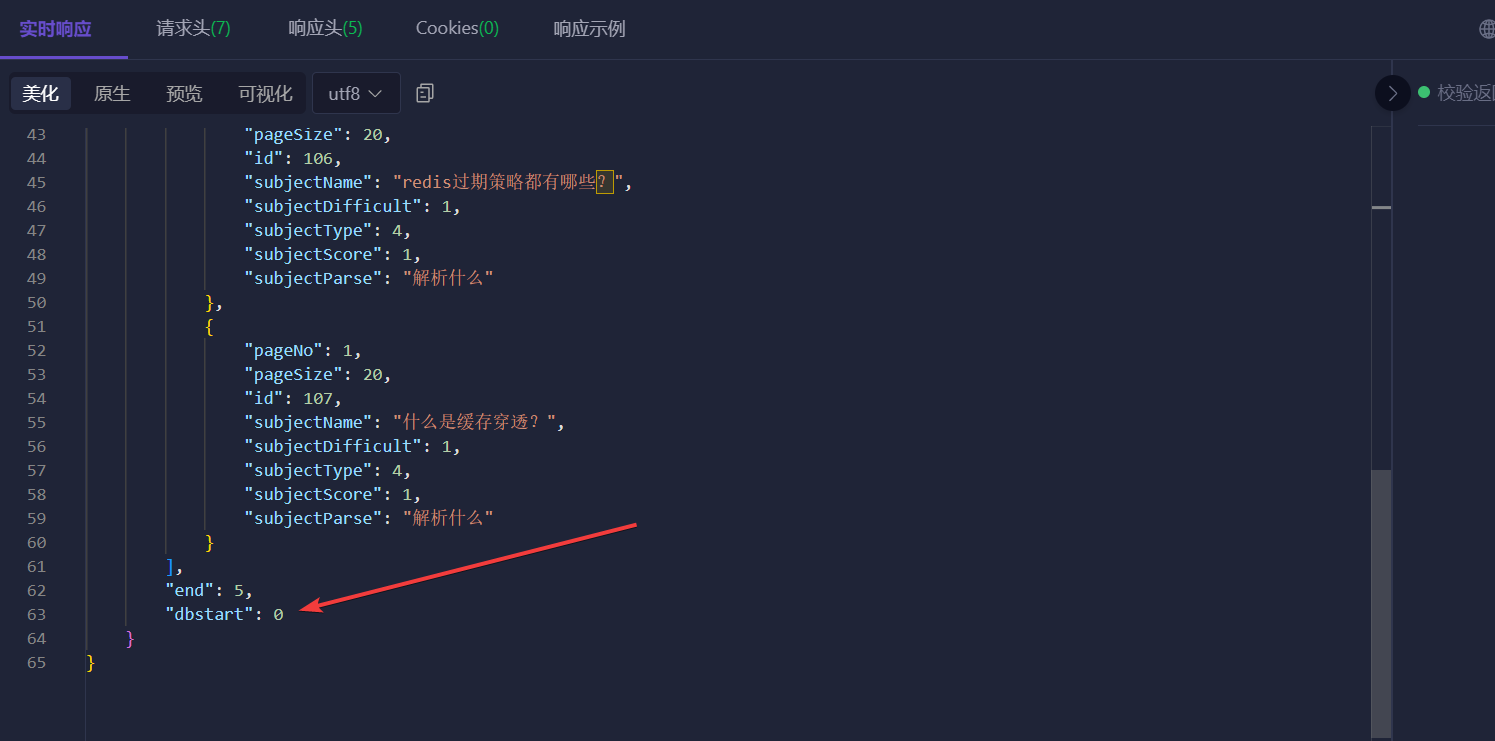Click the text "什么是缓存穿透？"
The width and height of the screenshot is (1495, 741).
point(474,422)
